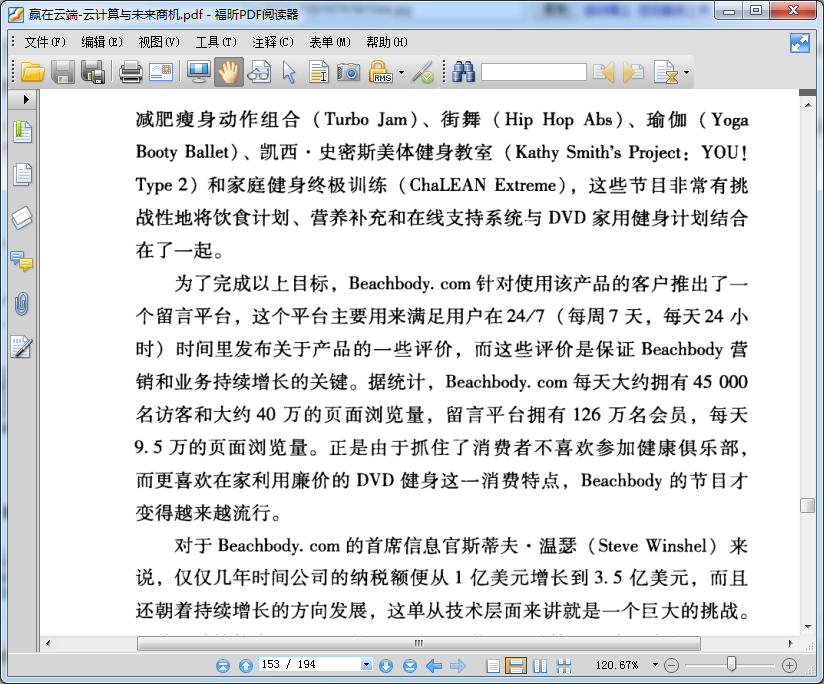This screenshot has width=824, height=684.
Task: Switch to single page layout
Action: point(493,666)
